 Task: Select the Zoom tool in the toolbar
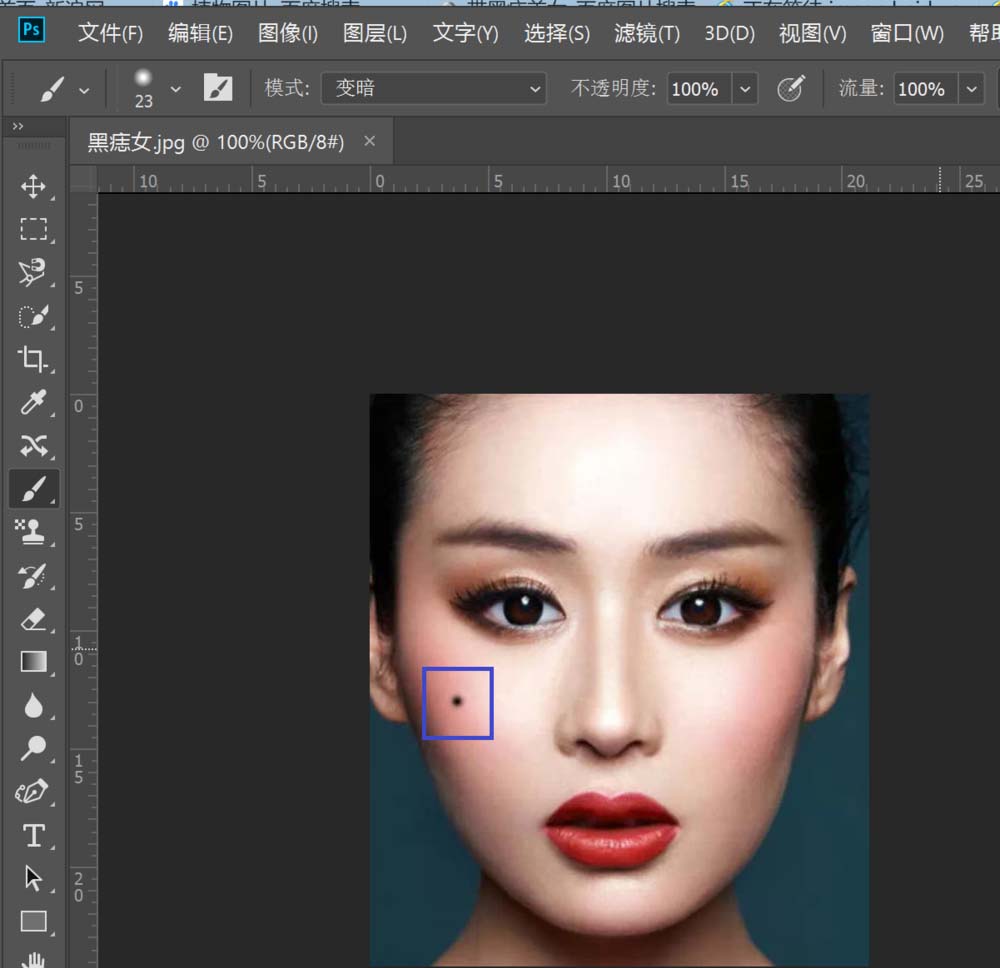pyautogui.click(x=35, y=748)
